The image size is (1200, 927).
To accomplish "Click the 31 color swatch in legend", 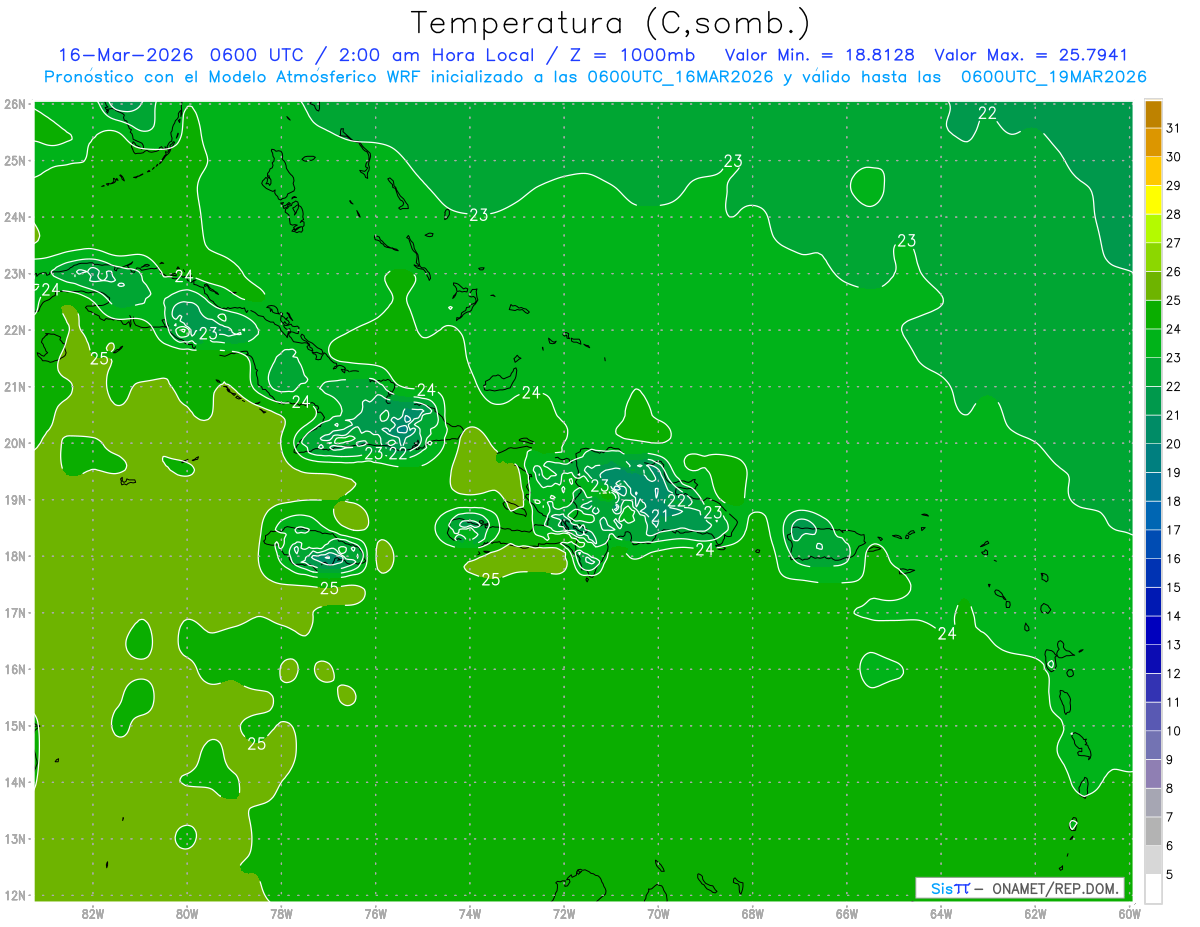I will point(1153,115).
